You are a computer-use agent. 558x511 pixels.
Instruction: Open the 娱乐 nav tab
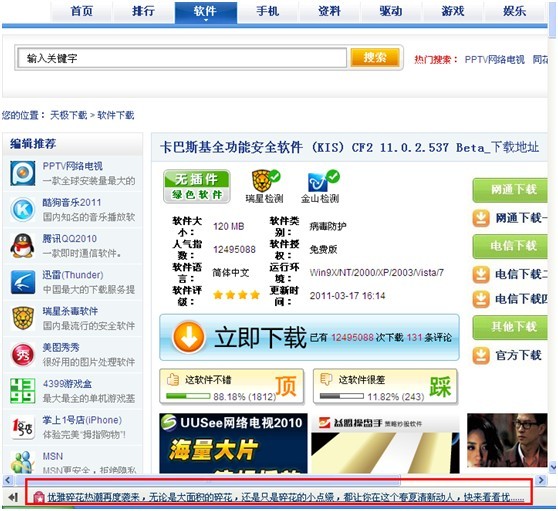514,11
